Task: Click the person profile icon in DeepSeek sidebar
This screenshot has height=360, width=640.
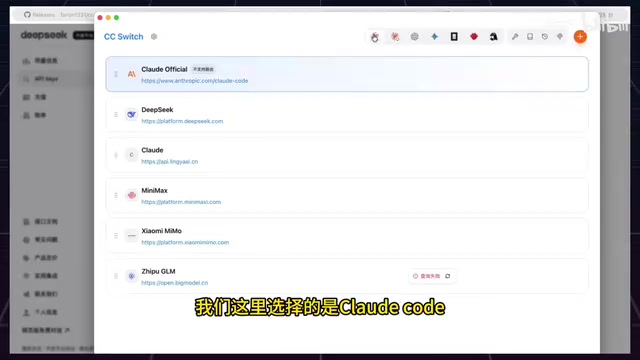Action: 26,313
